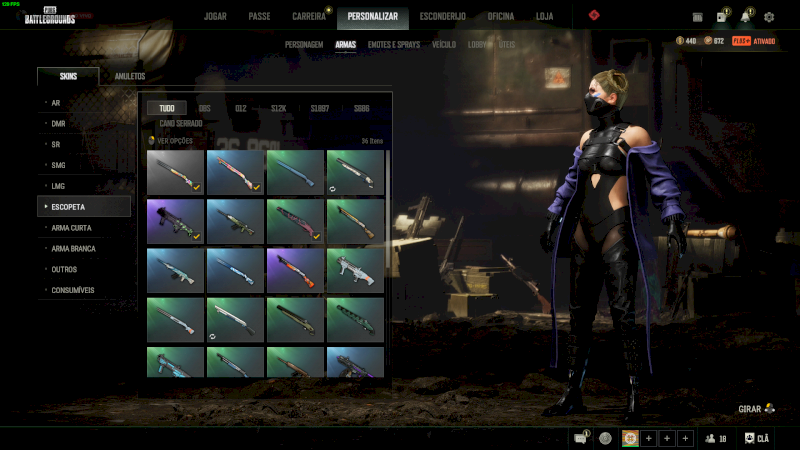This screenshot has height=450, width=800.
Task: Switch to the ÚTEIS sub-tab
Action: (x=507, y=44)
